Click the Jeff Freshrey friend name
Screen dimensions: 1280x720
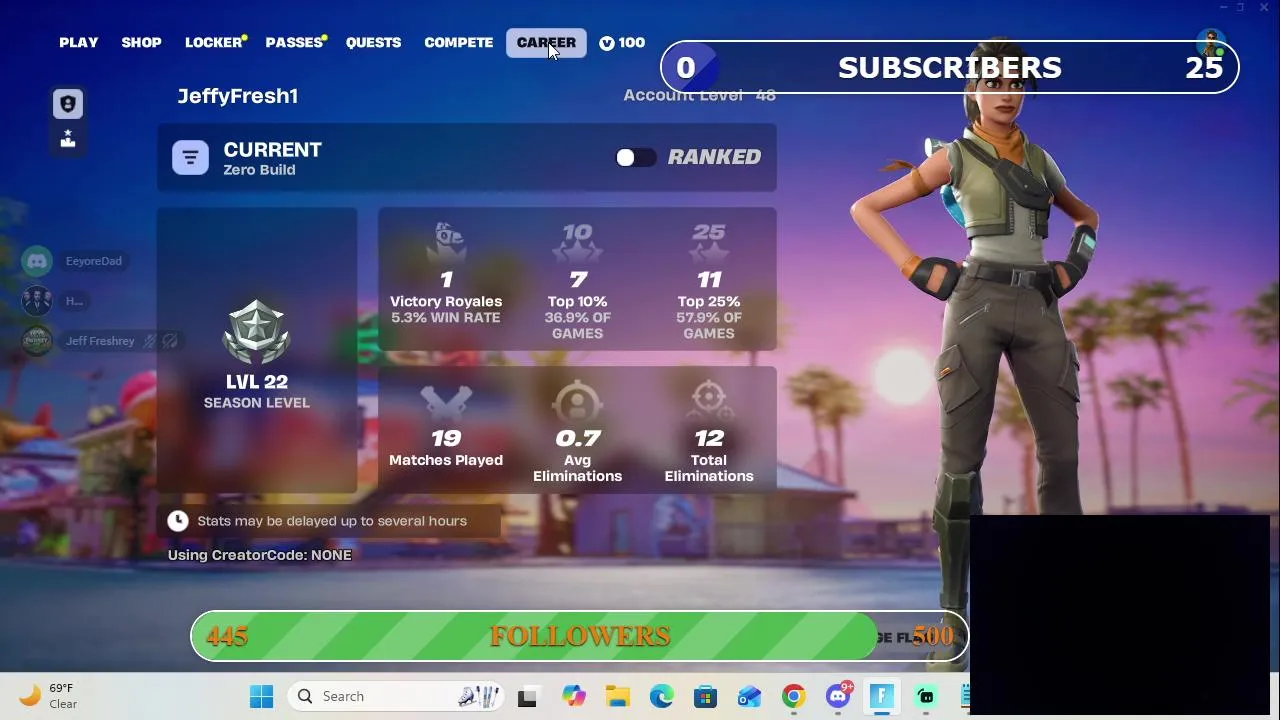click(100, 341)
